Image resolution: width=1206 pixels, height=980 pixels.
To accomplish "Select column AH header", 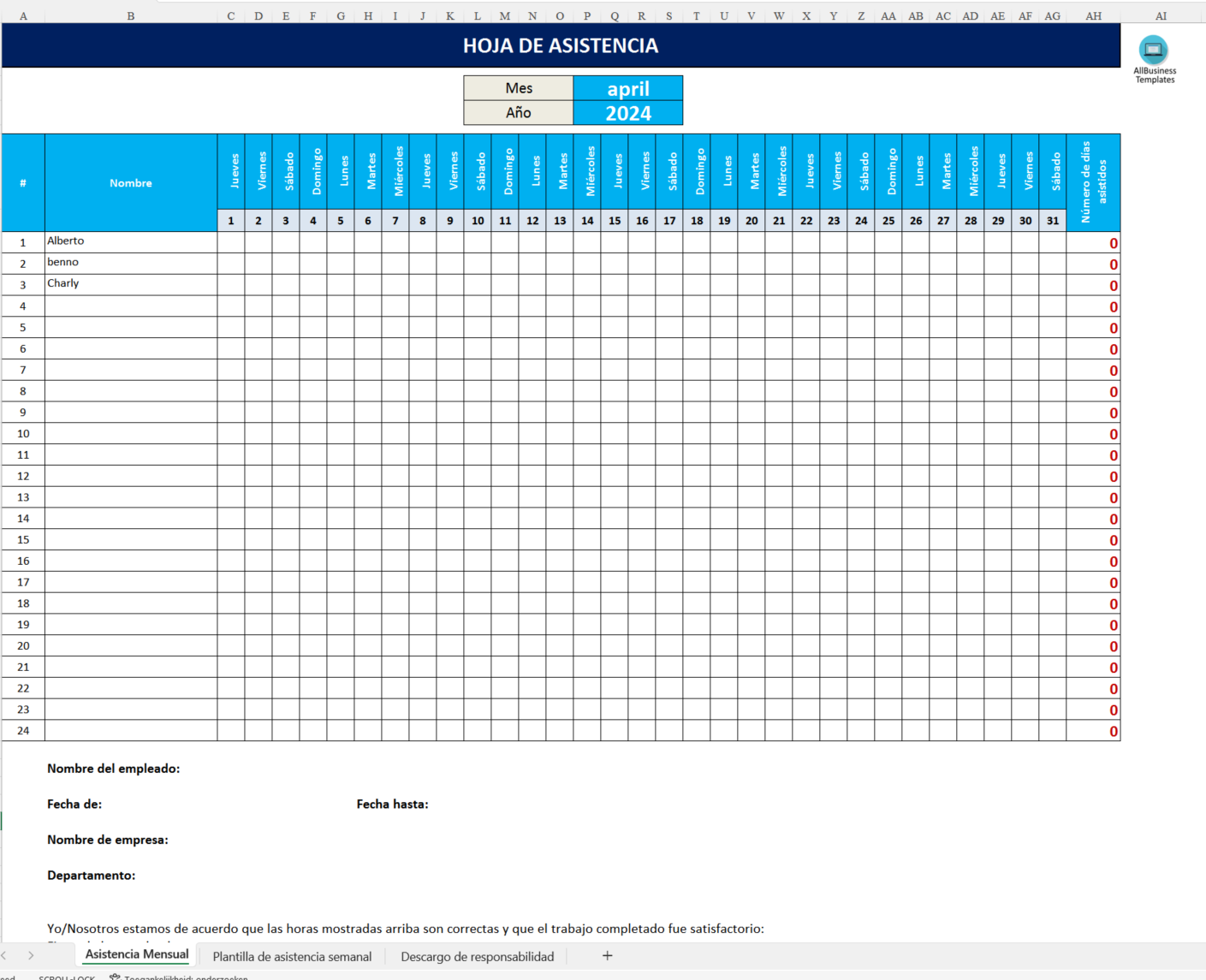I will click(x=1093, y=15).
